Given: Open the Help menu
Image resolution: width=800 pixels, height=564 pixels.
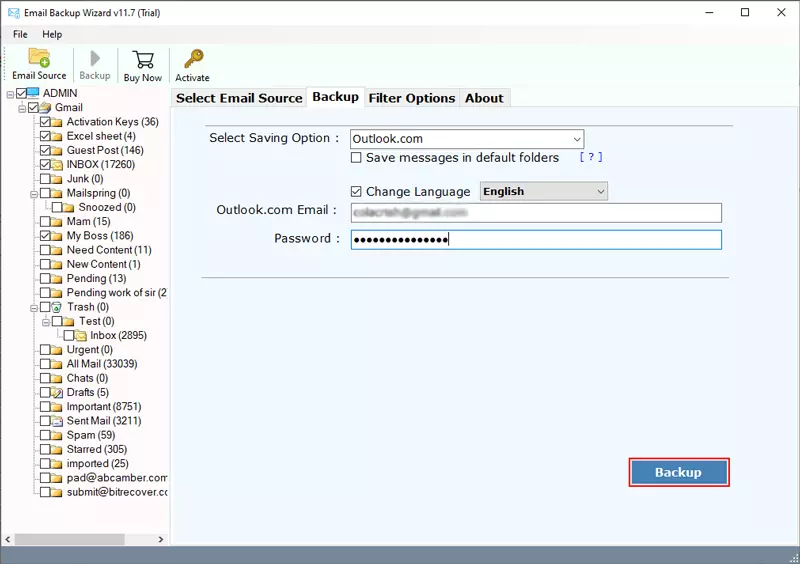Looking at the screenshot, I should click(x=52, y=34).
